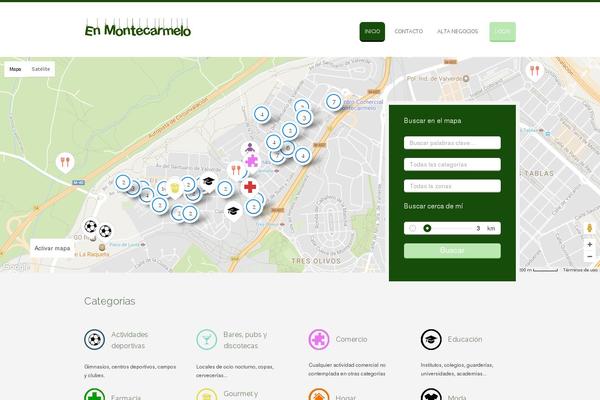Open the red cross pharmacy marker on the map

[250, 187]
